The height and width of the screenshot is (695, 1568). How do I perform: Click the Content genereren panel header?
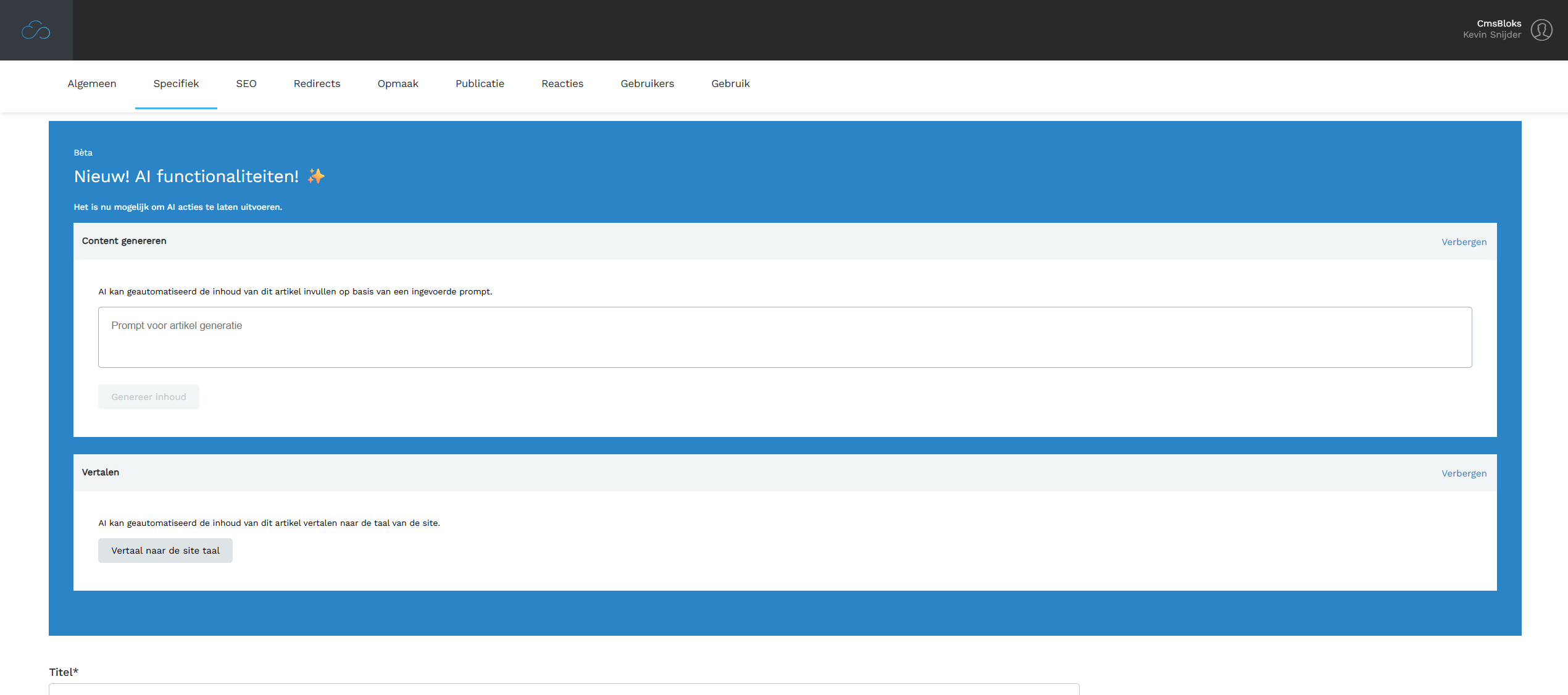124,241
